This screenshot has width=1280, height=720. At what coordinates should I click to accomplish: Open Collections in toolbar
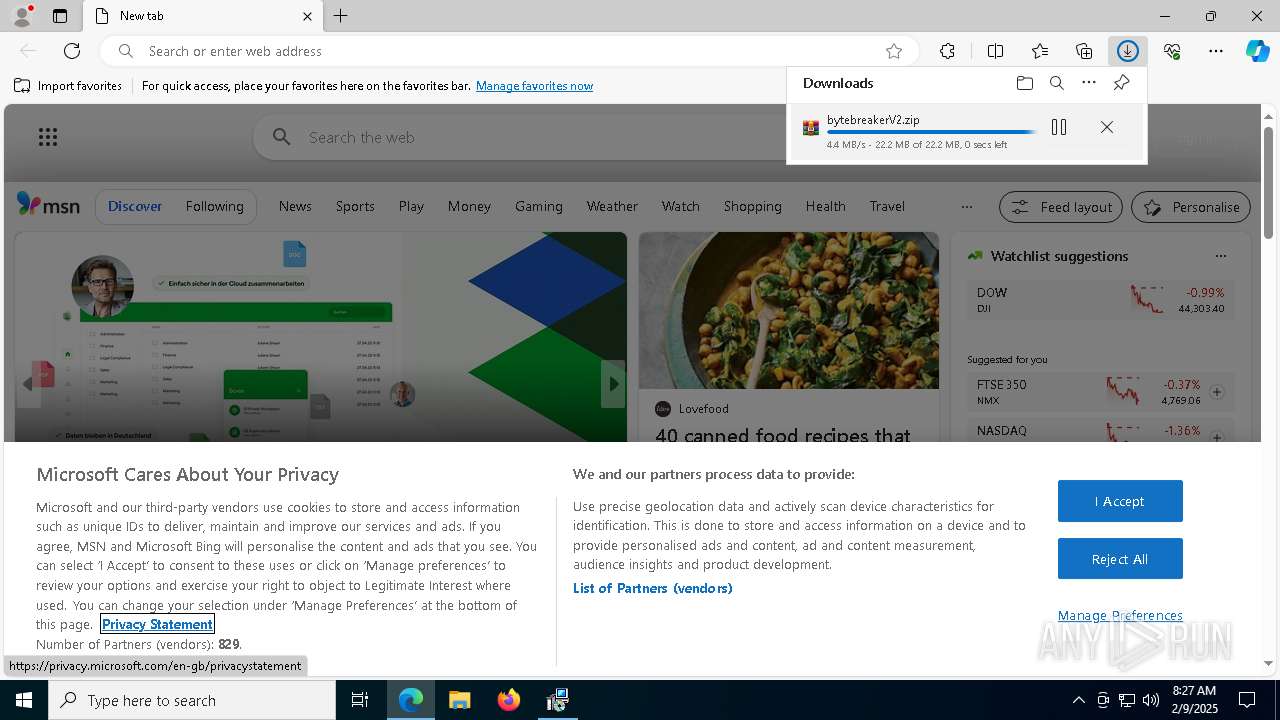coord(1084,51)
